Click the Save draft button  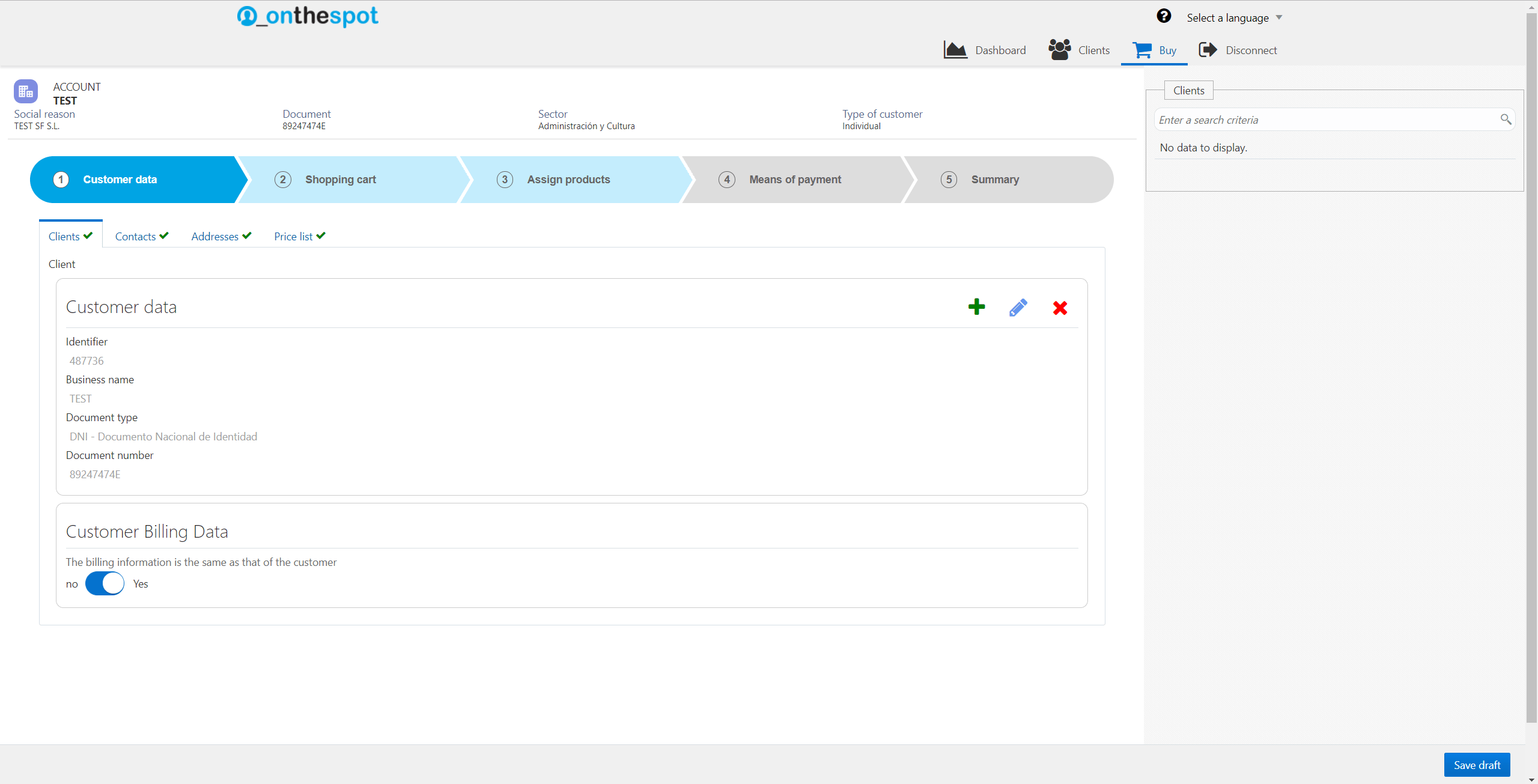[x=1476, y=765]
